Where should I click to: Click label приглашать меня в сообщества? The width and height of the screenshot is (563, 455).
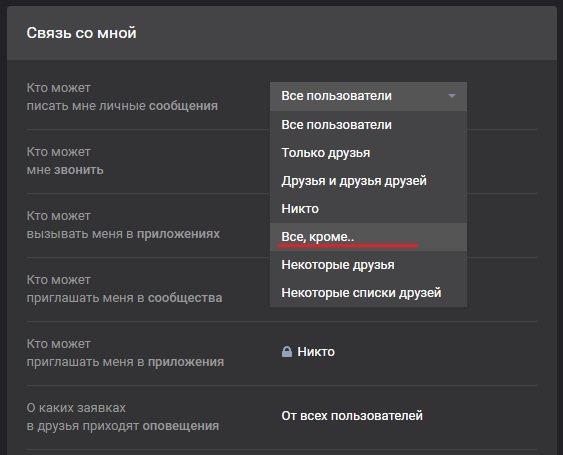(x=124, y=297)
